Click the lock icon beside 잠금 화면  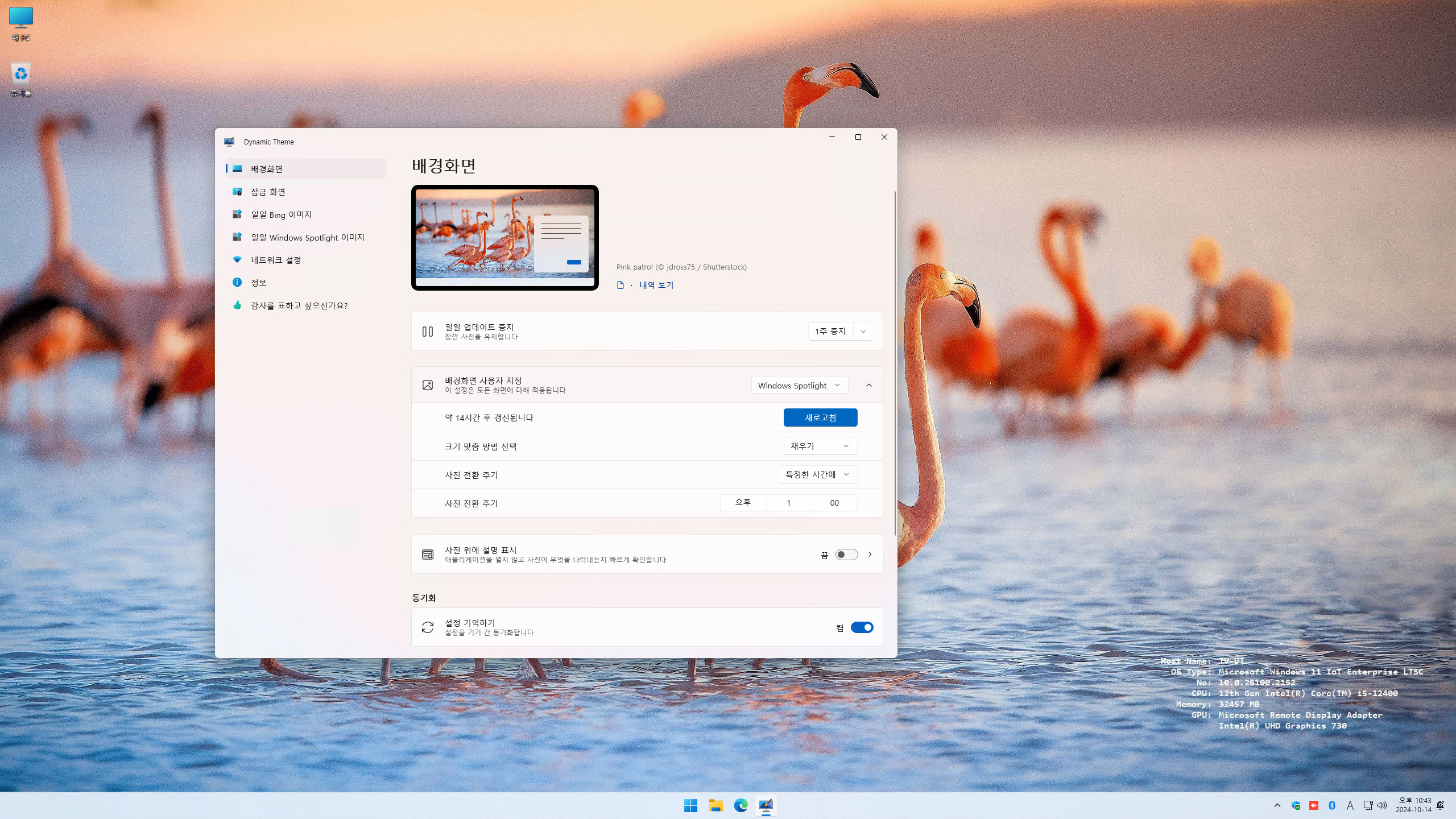(x=237, y=192)
